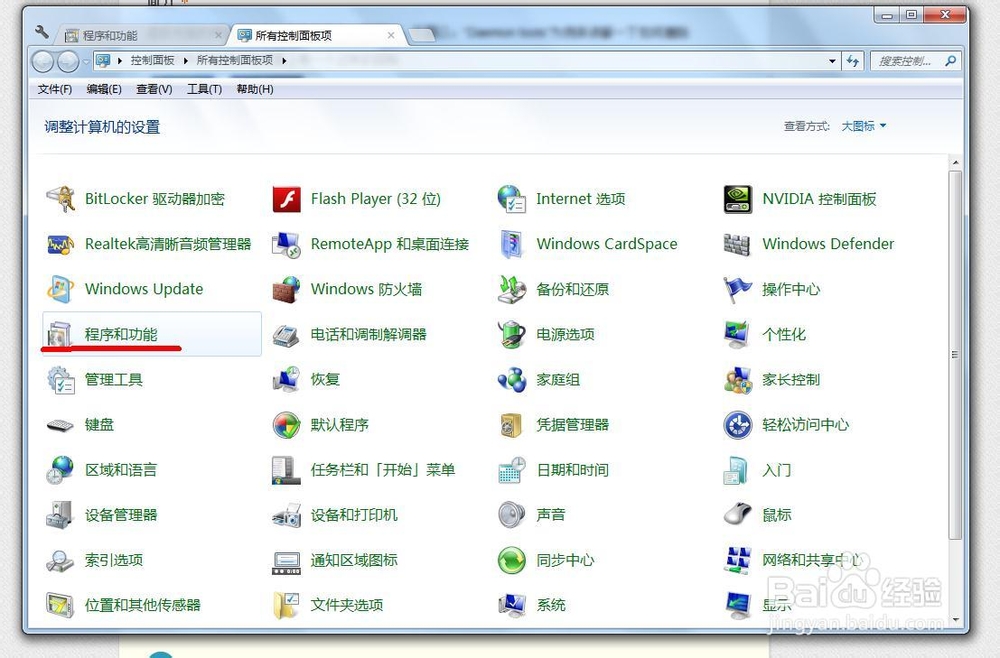Open the 备份和还原 icon

(511, 289)
